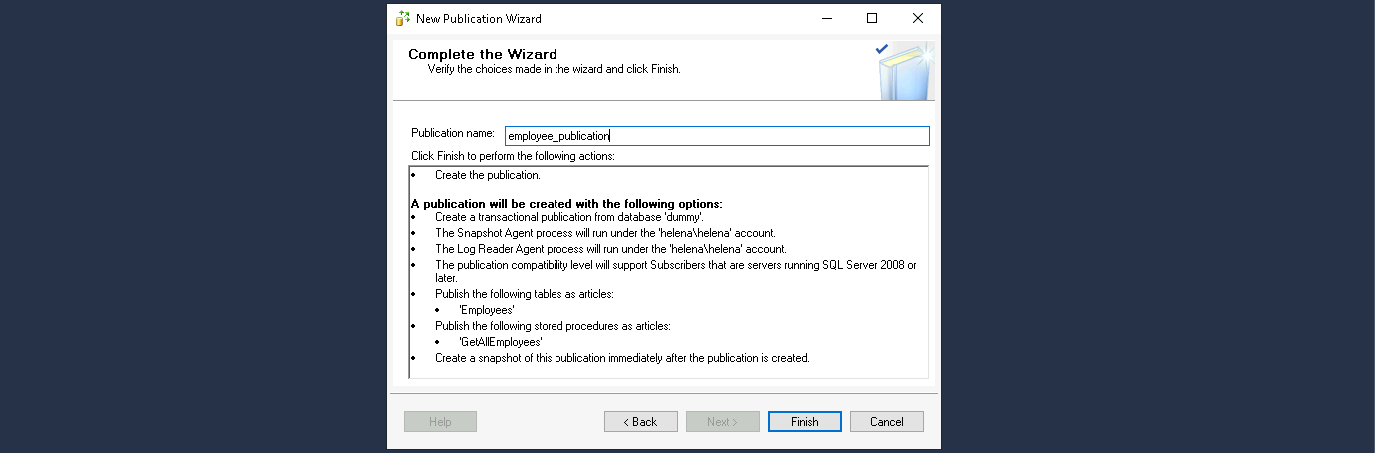
Task: Click the transactional publication 'dummy' database line
Action: pos(569,217)
